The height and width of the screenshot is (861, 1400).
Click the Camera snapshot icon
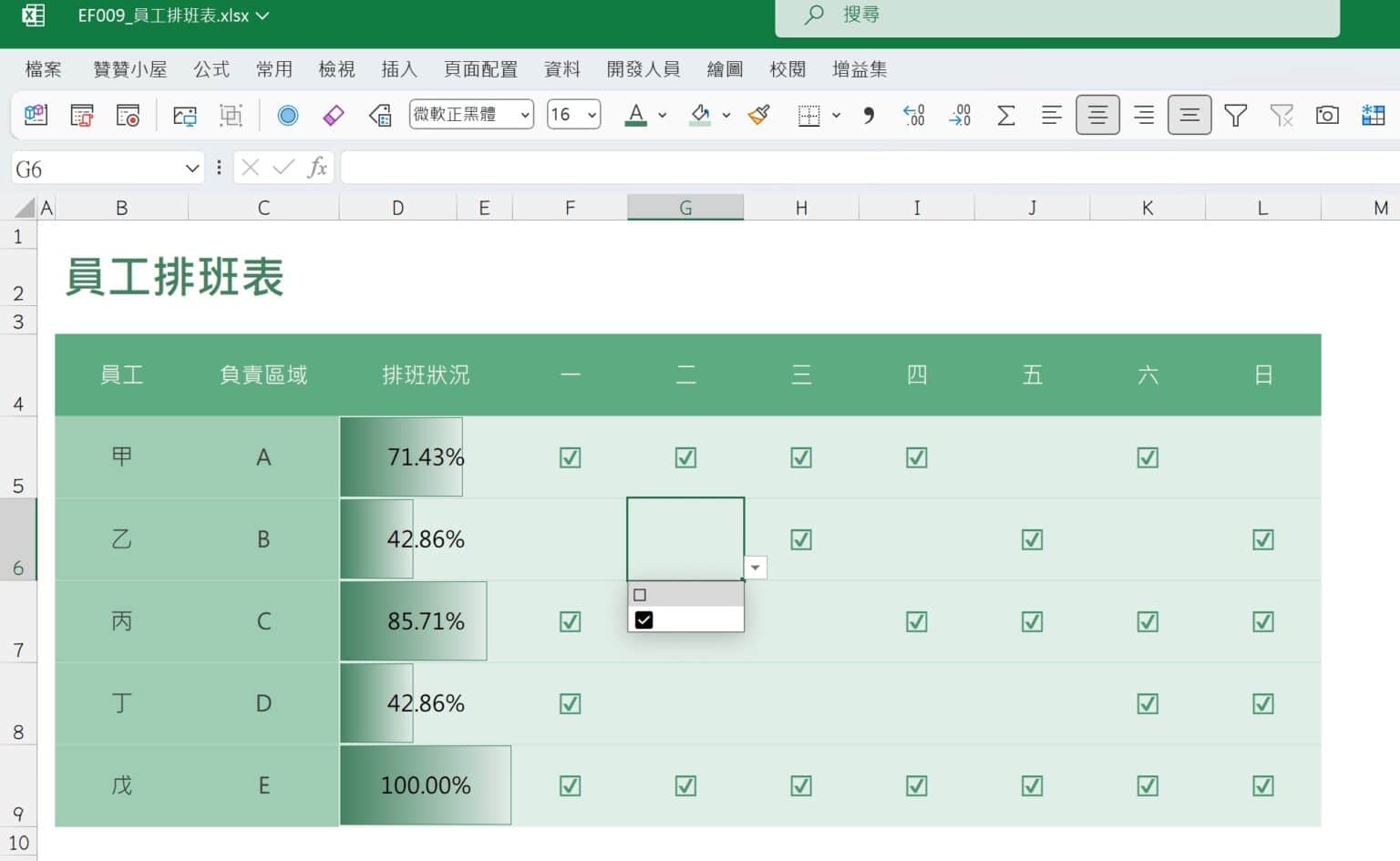1327,115
